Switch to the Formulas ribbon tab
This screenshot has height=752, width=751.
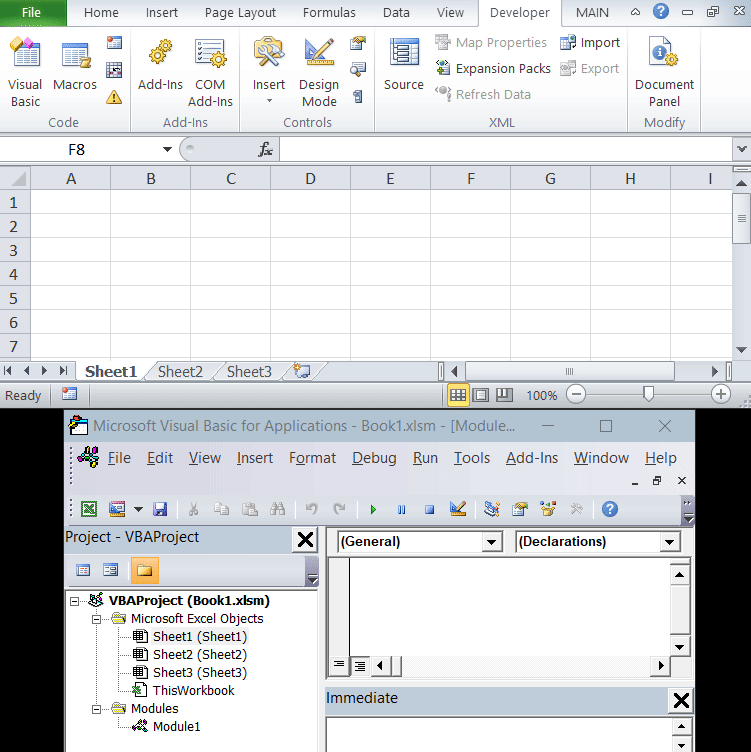pyautogui.click(x=329, y=12)
